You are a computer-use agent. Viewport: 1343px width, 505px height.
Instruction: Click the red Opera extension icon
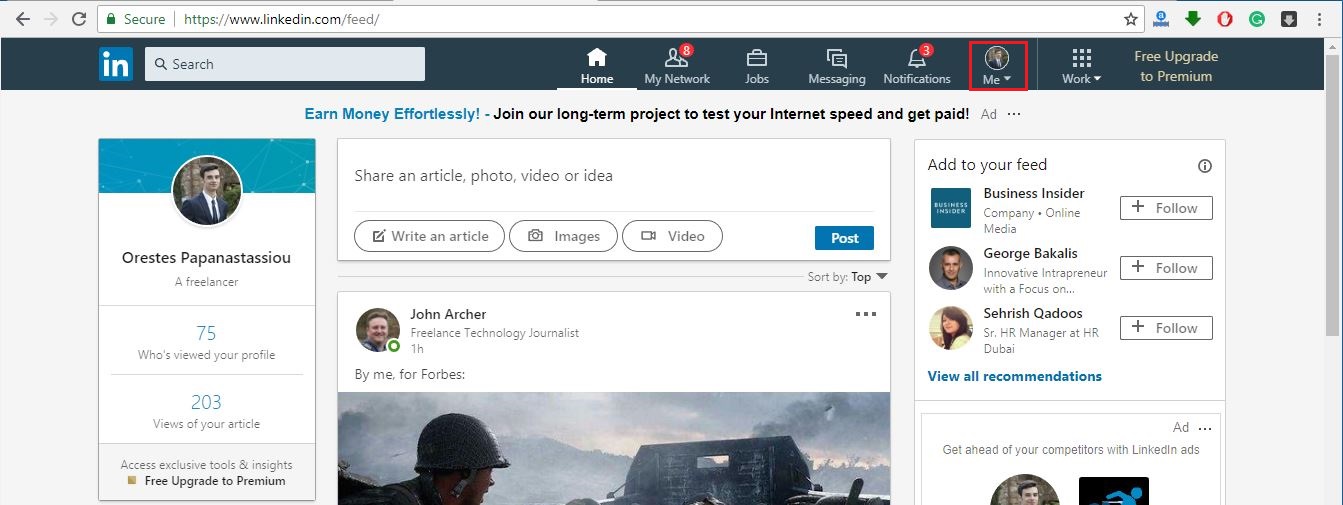[1225, 19]
